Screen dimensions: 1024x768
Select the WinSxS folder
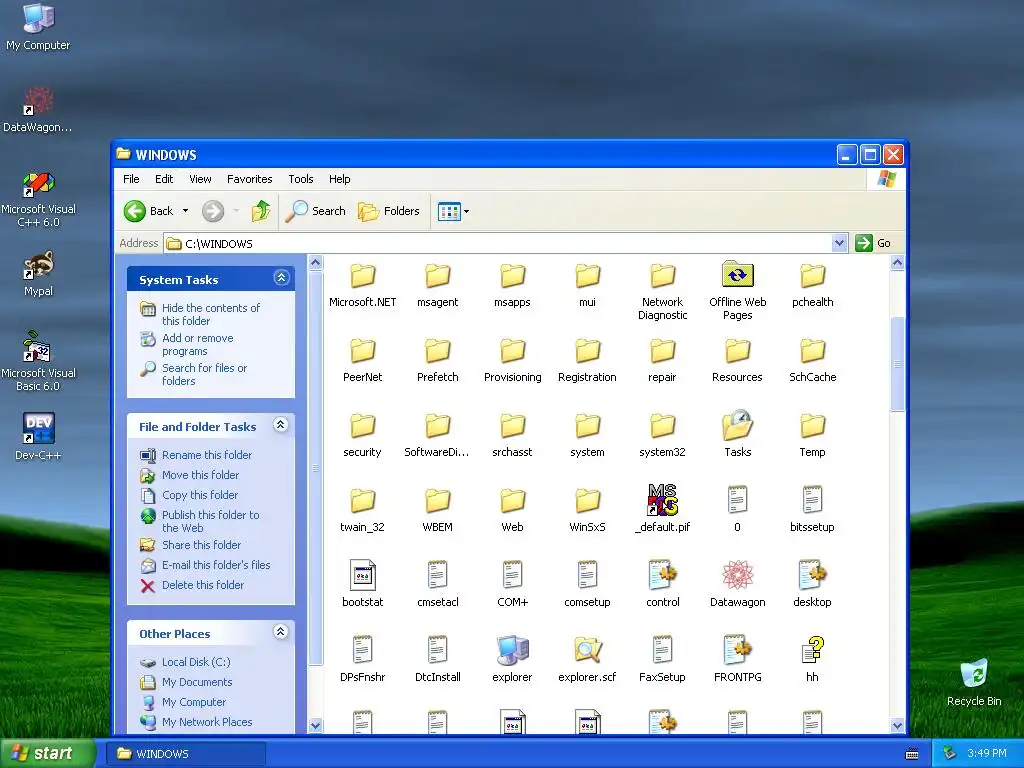pyautogui.click(x=587, y=510)
